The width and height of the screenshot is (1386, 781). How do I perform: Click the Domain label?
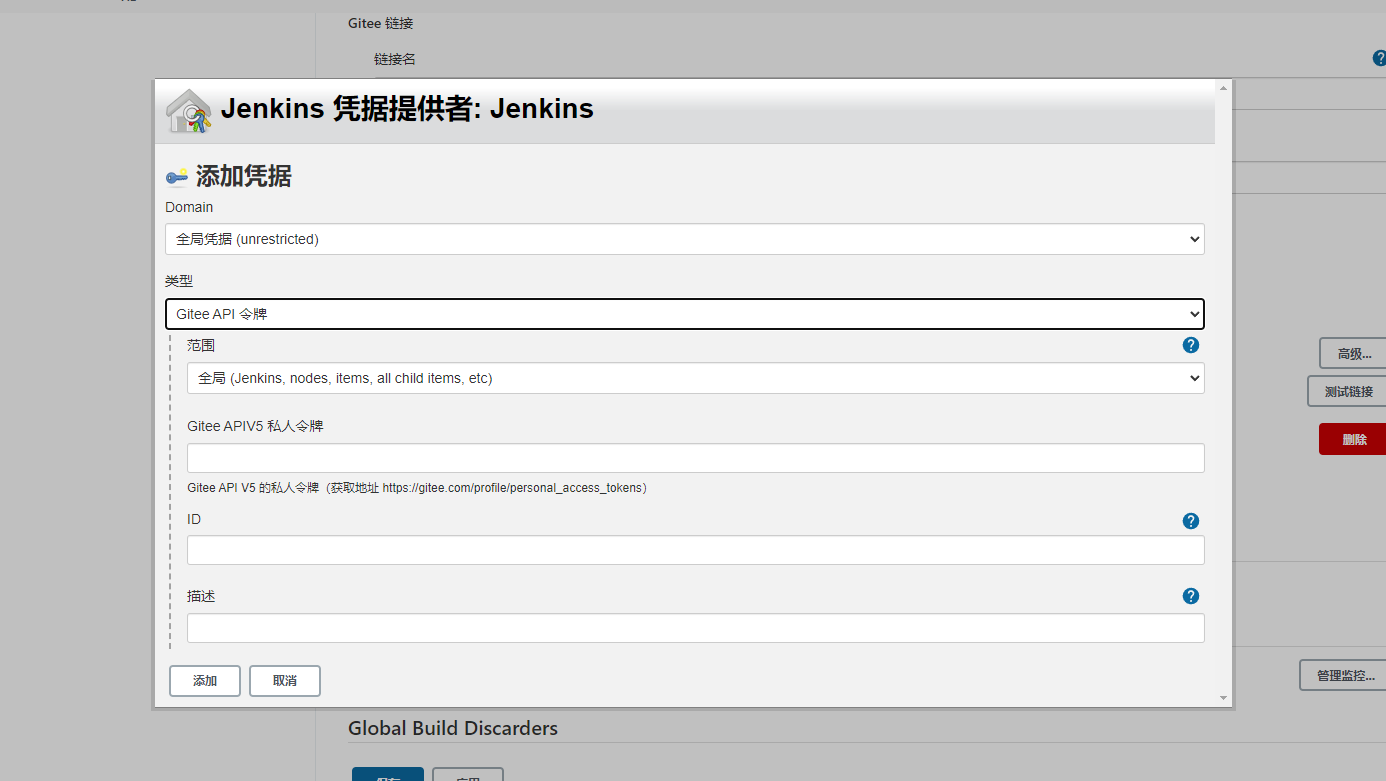tap(189, 207)
